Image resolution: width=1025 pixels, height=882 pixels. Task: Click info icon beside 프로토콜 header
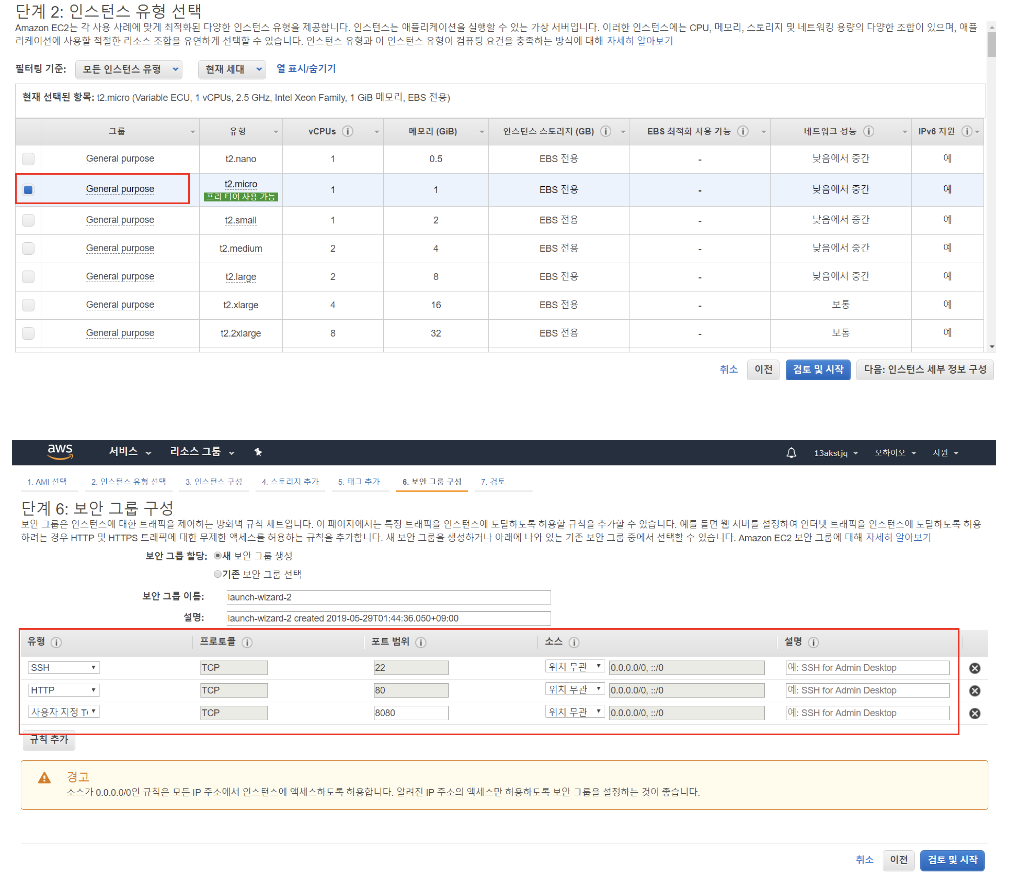pos(247,642)
